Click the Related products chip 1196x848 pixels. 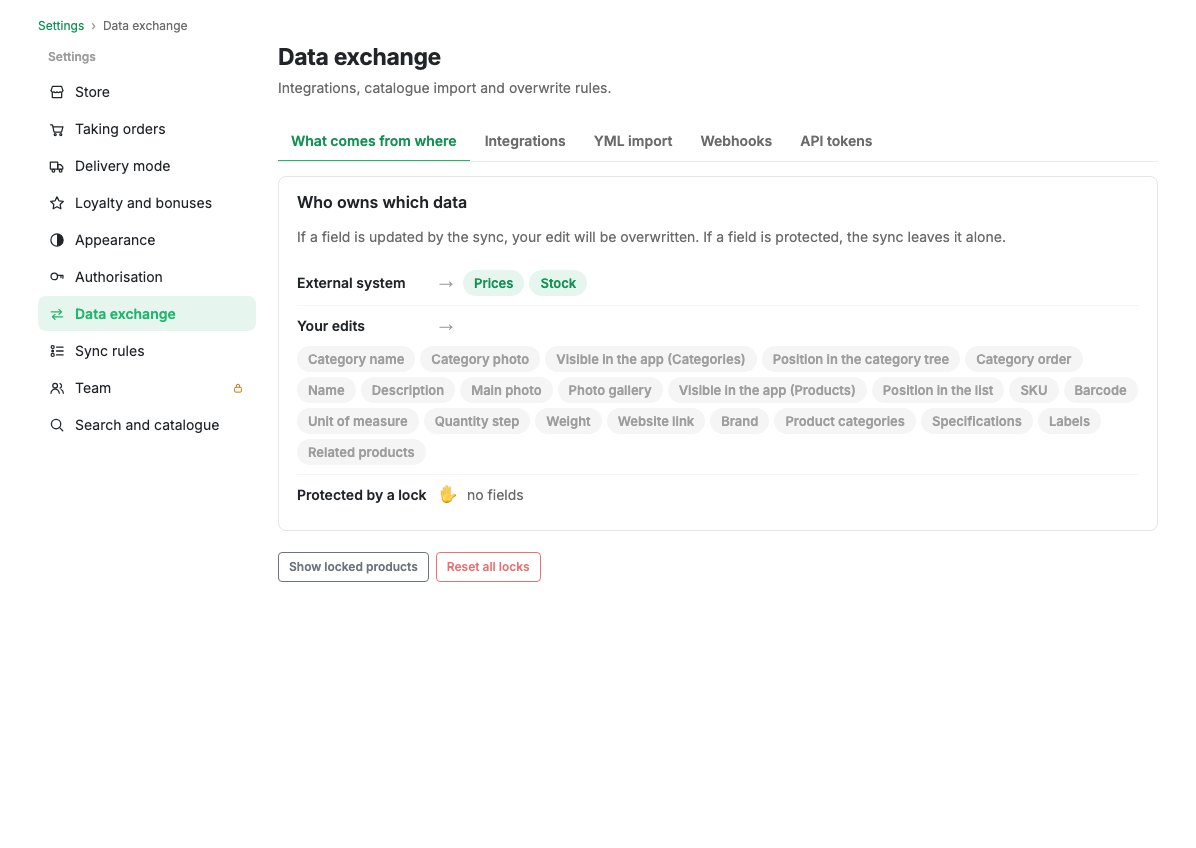[x=362, y=453]
